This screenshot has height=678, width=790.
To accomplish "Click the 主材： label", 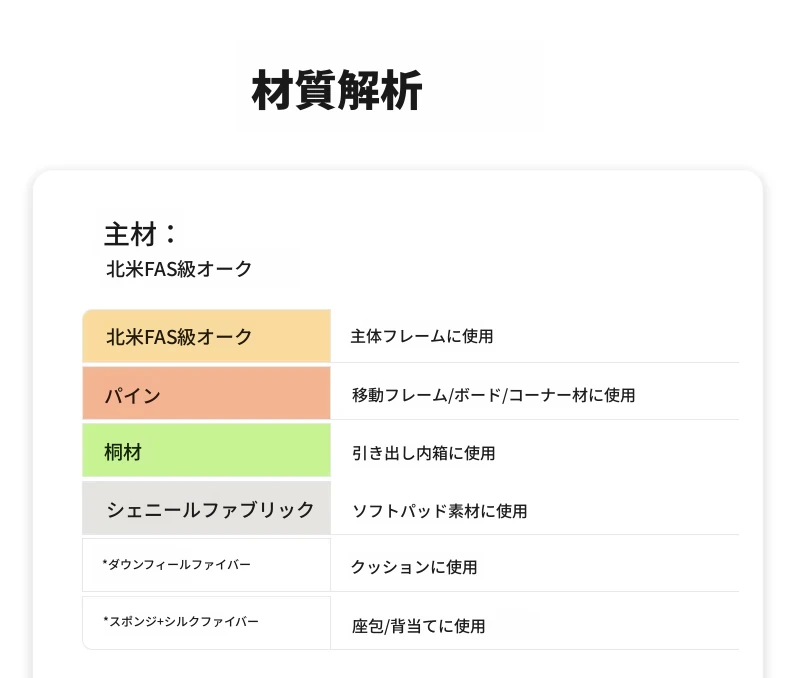I will click(141, 234).
